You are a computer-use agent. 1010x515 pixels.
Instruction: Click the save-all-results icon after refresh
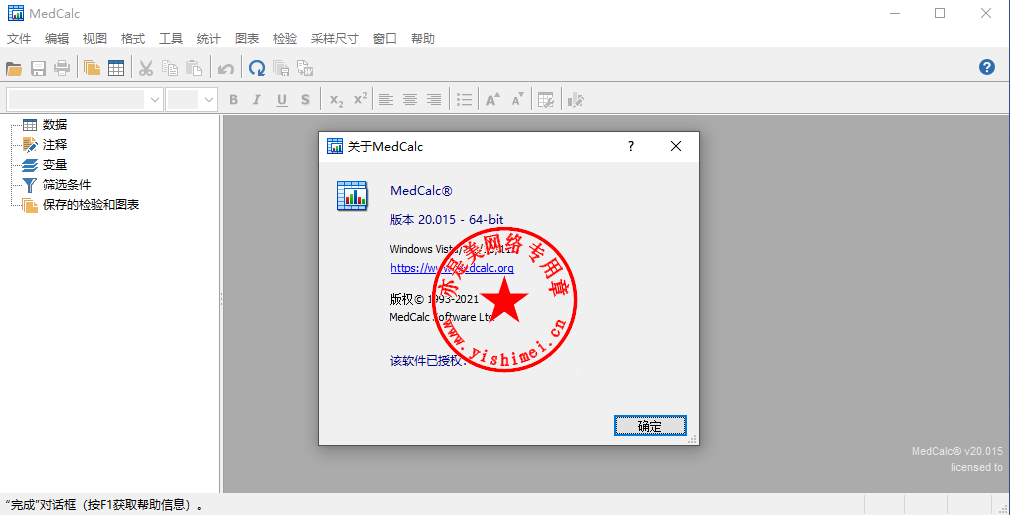coord(281,68)
